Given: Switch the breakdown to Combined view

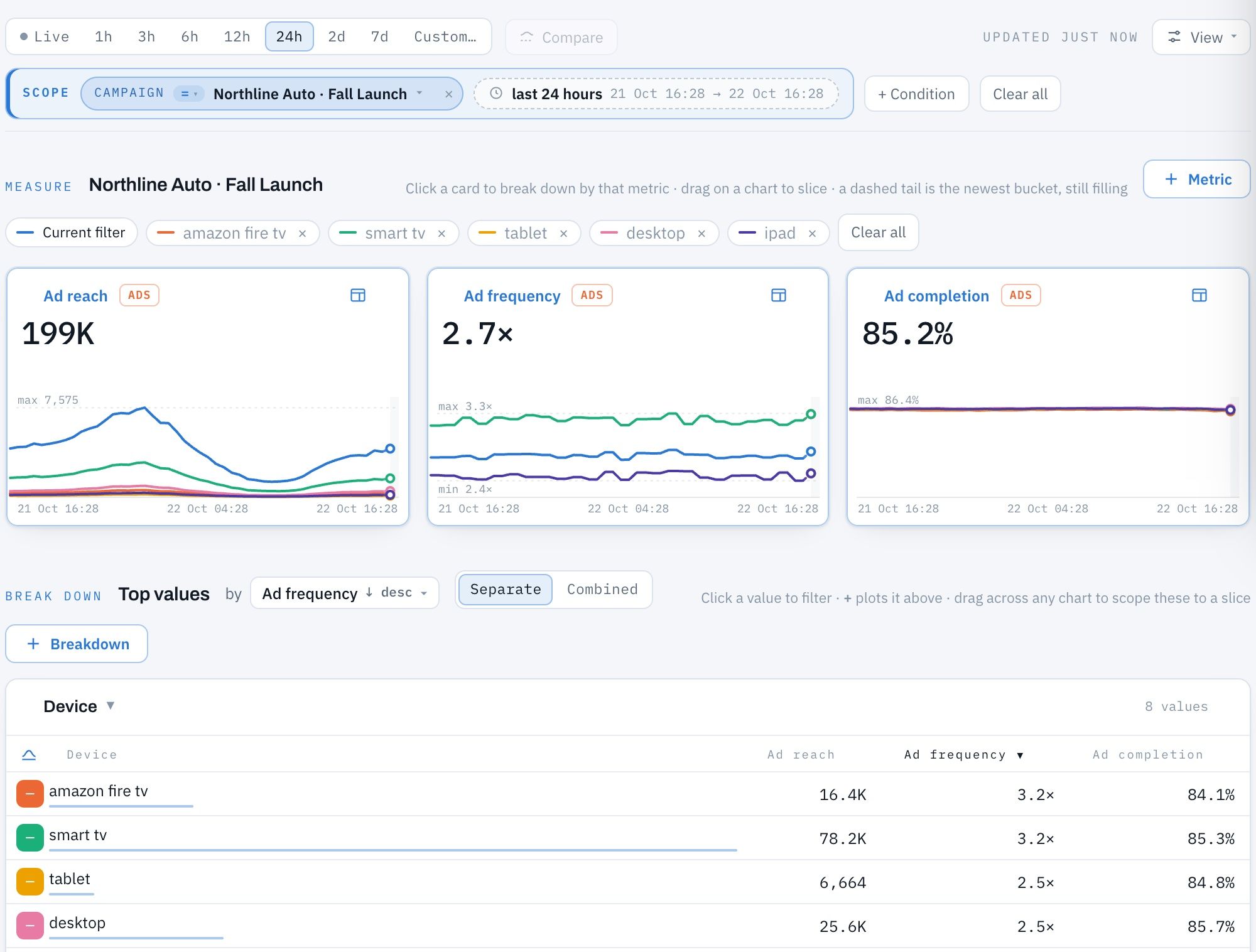Looking at the screenshot, I should pyautogui.click(x=602, y=590).
